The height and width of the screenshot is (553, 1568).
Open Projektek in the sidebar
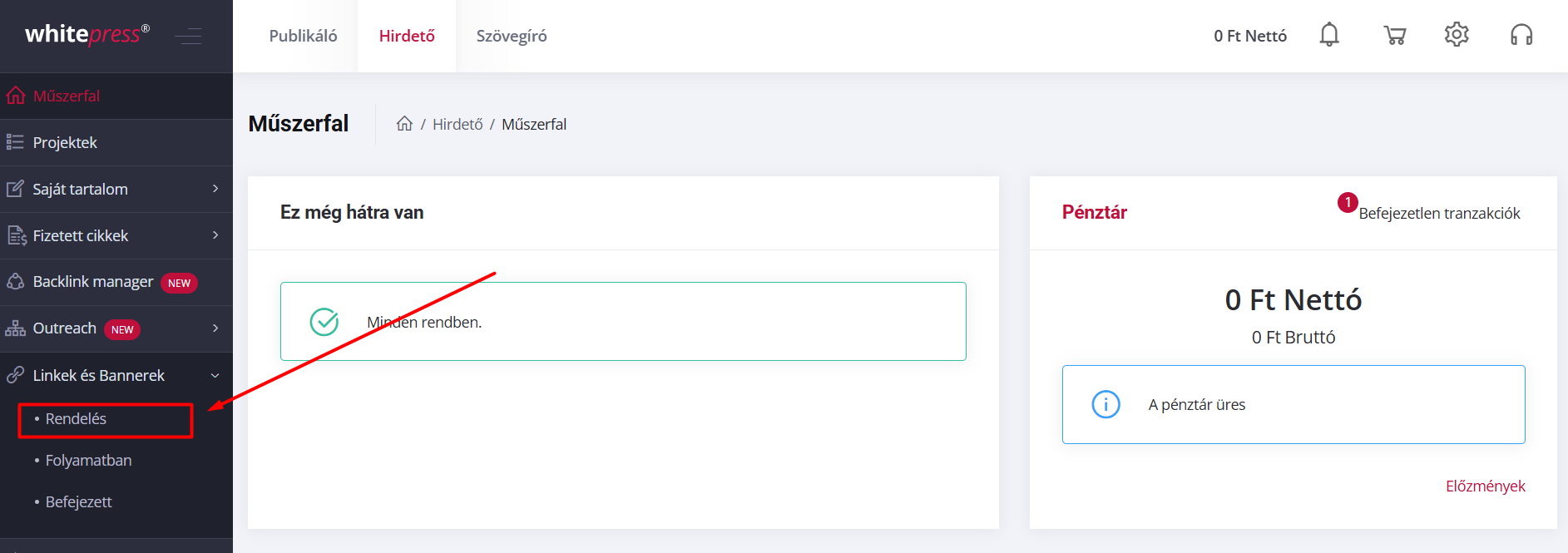(x=116, y=142)
